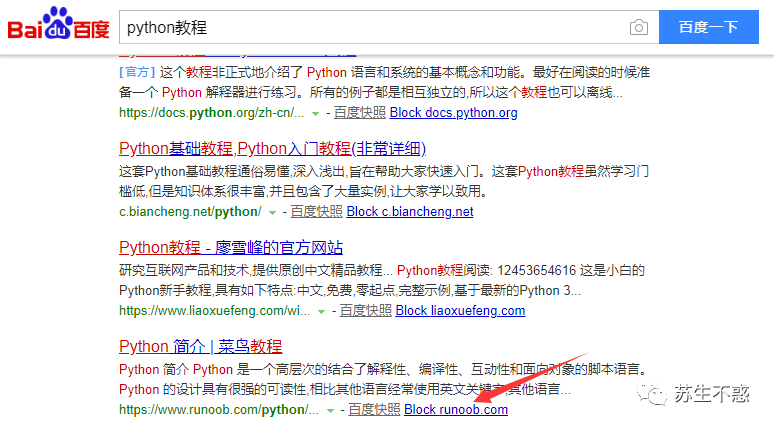Viewport: 774px width, 427px height.
Task: Expand dropdown arrow next to liaoxuefeng.com URL
Action: [321, 312]
